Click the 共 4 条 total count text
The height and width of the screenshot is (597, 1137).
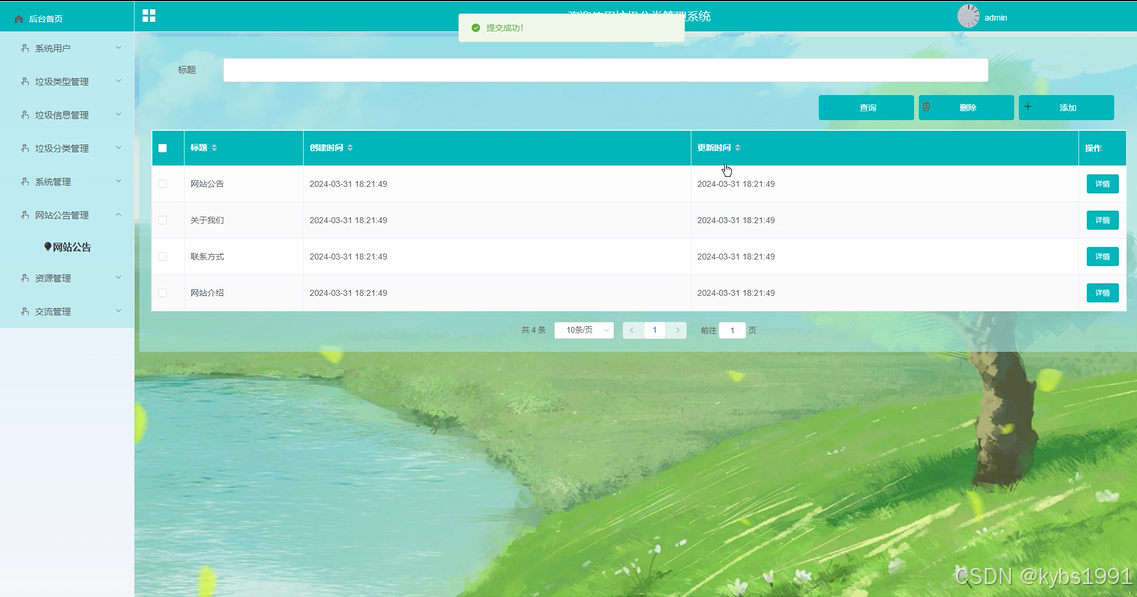click(x=533, y=330)
